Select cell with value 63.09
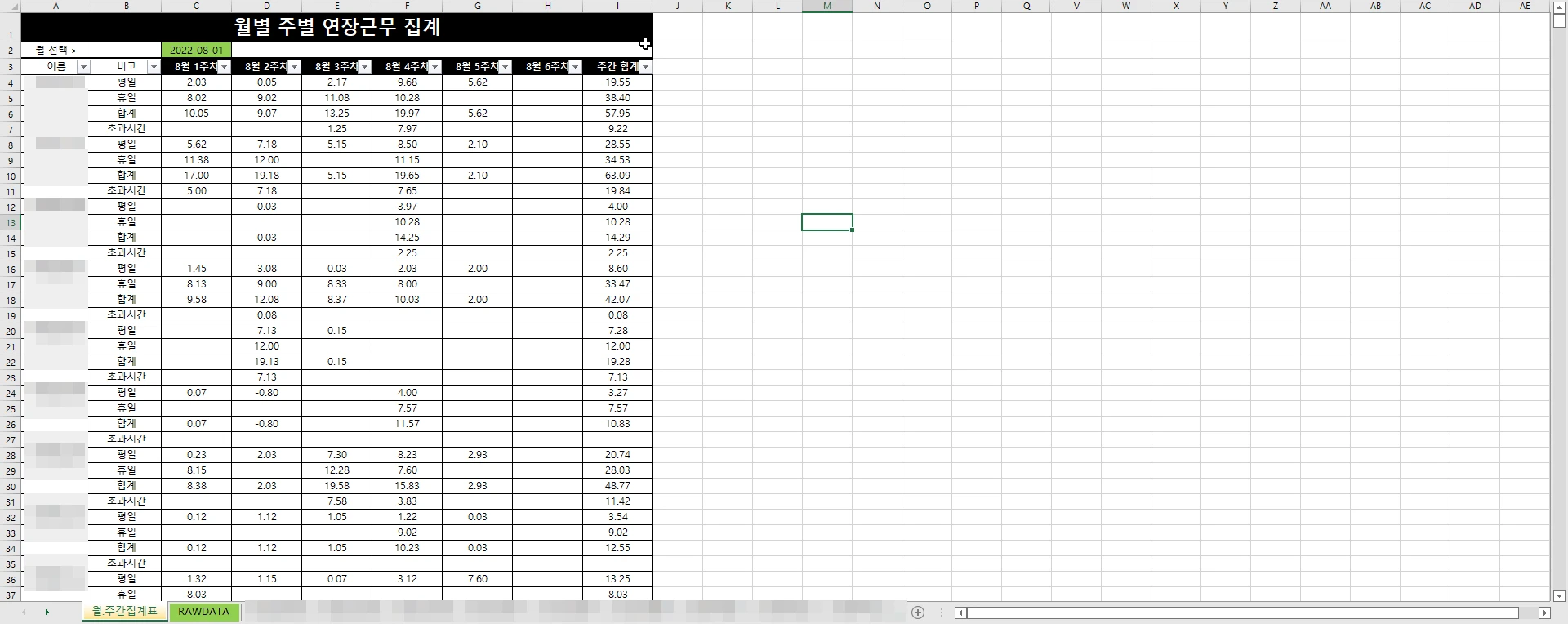Image resolution: width=1568 pixels, height=624 pixels. 617,176
